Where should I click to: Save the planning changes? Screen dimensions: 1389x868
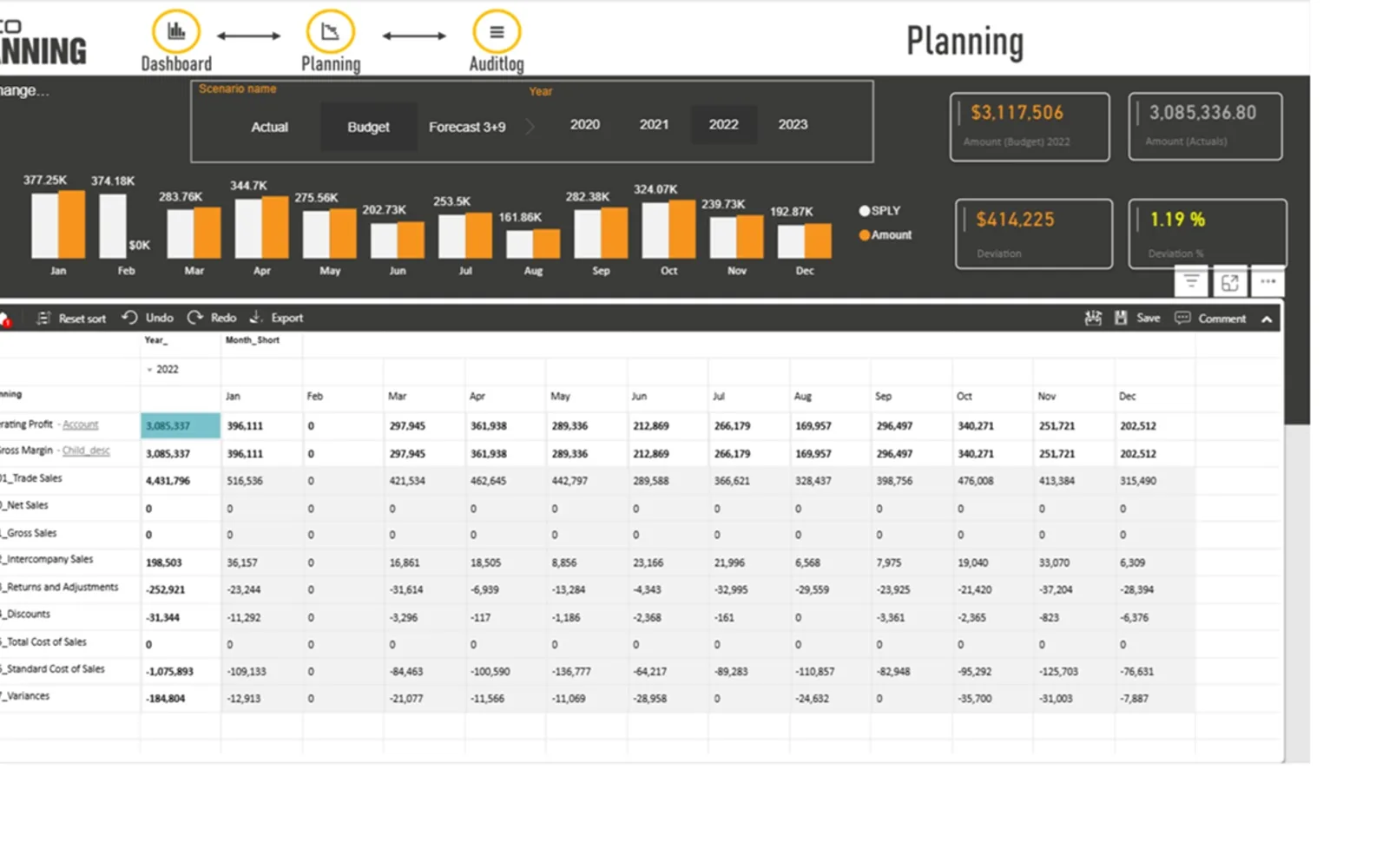point(1137,319)
